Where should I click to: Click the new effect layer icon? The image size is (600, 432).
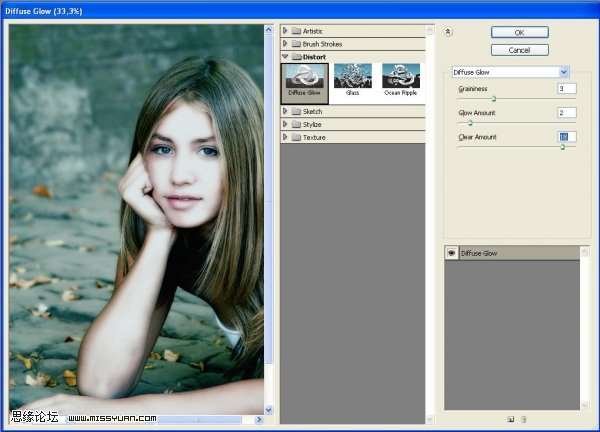click(510, 418)
